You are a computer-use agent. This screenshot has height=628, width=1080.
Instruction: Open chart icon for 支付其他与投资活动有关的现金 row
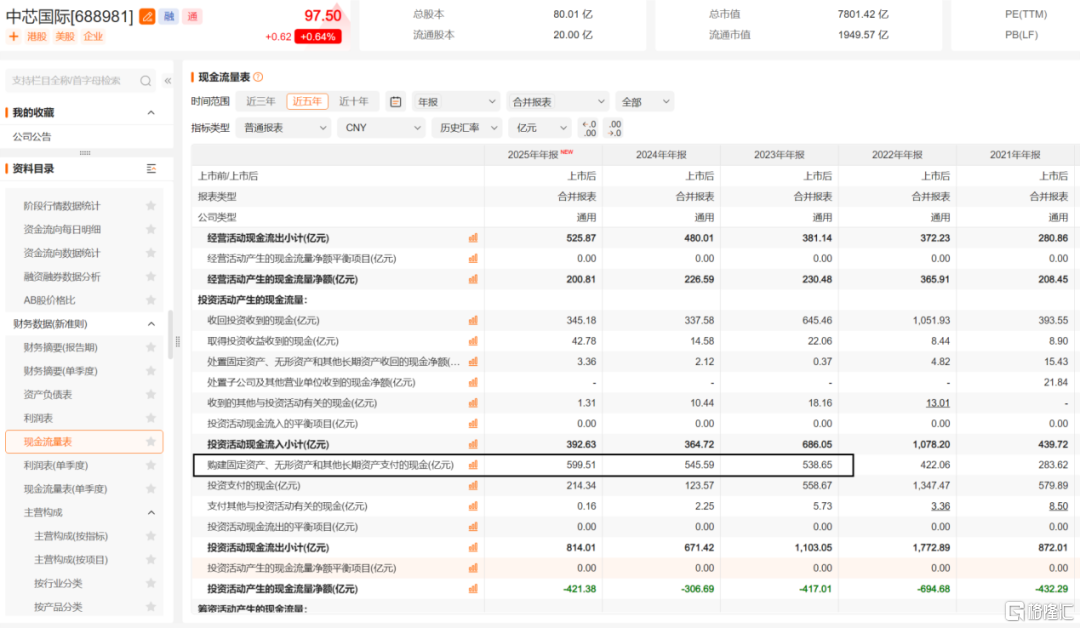coord(473,507)
